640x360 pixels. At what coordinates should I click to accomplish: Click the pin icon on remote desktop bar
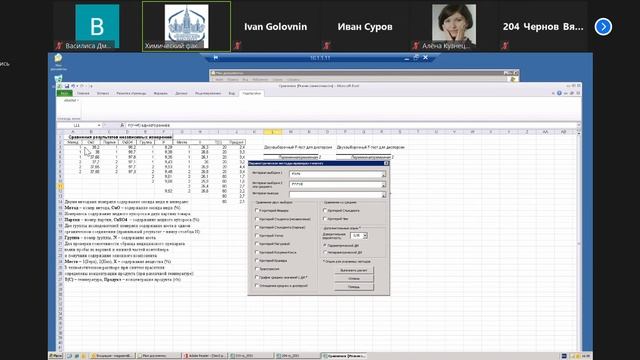click(216, 58)
